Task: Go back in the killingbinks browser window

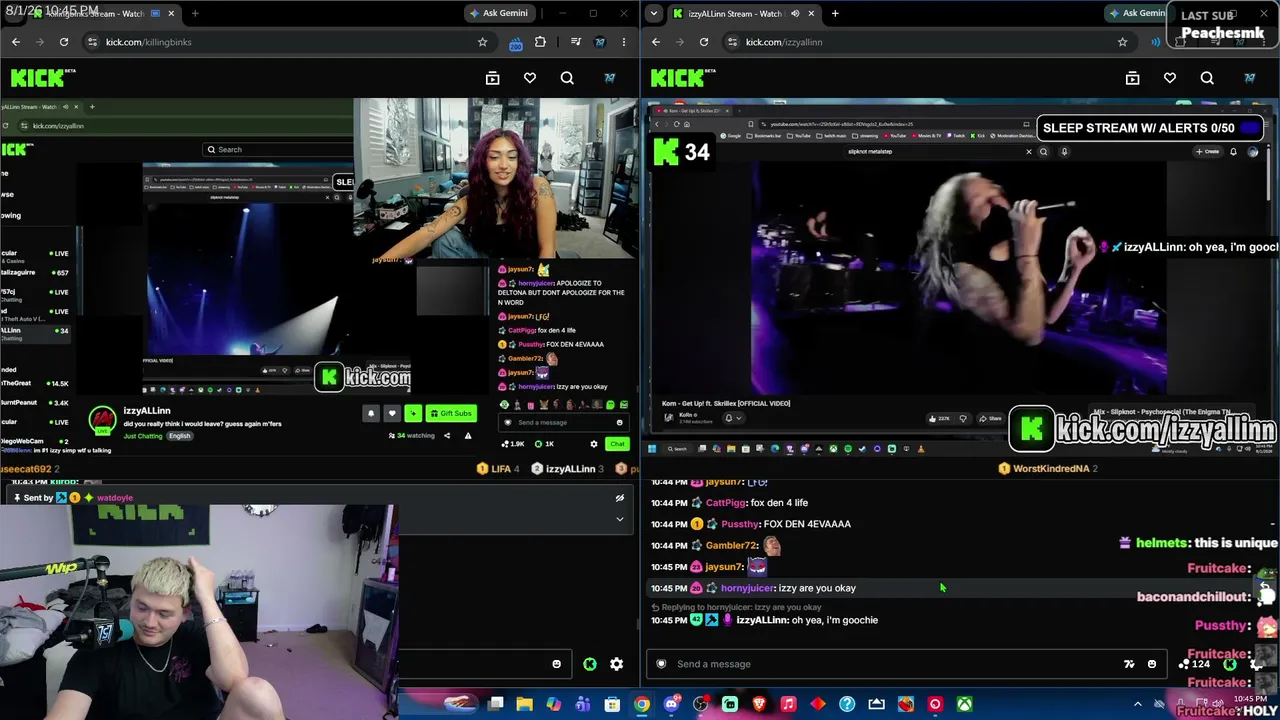Action: [x=16, y=42]
